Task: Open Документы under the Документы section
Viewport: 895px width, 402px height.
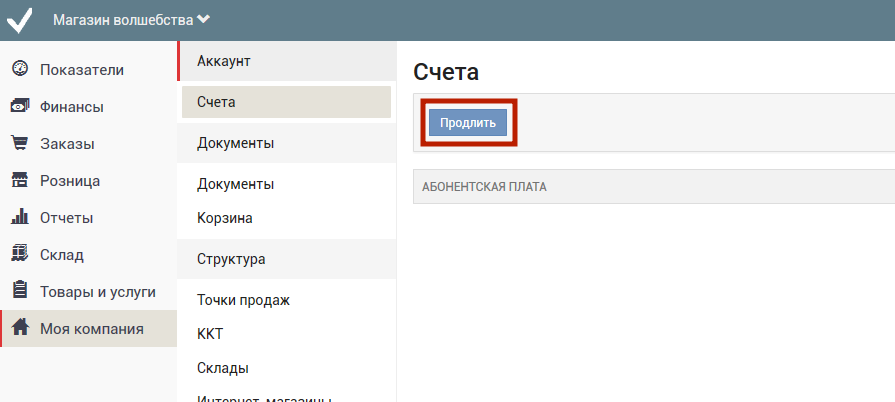Action: click(236, 184)
